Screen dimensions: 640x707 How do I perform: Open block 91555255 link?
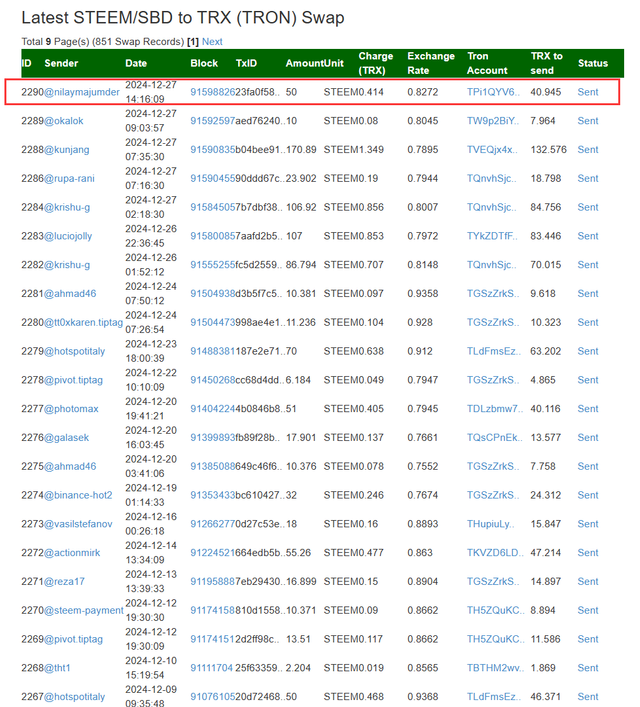212,265
